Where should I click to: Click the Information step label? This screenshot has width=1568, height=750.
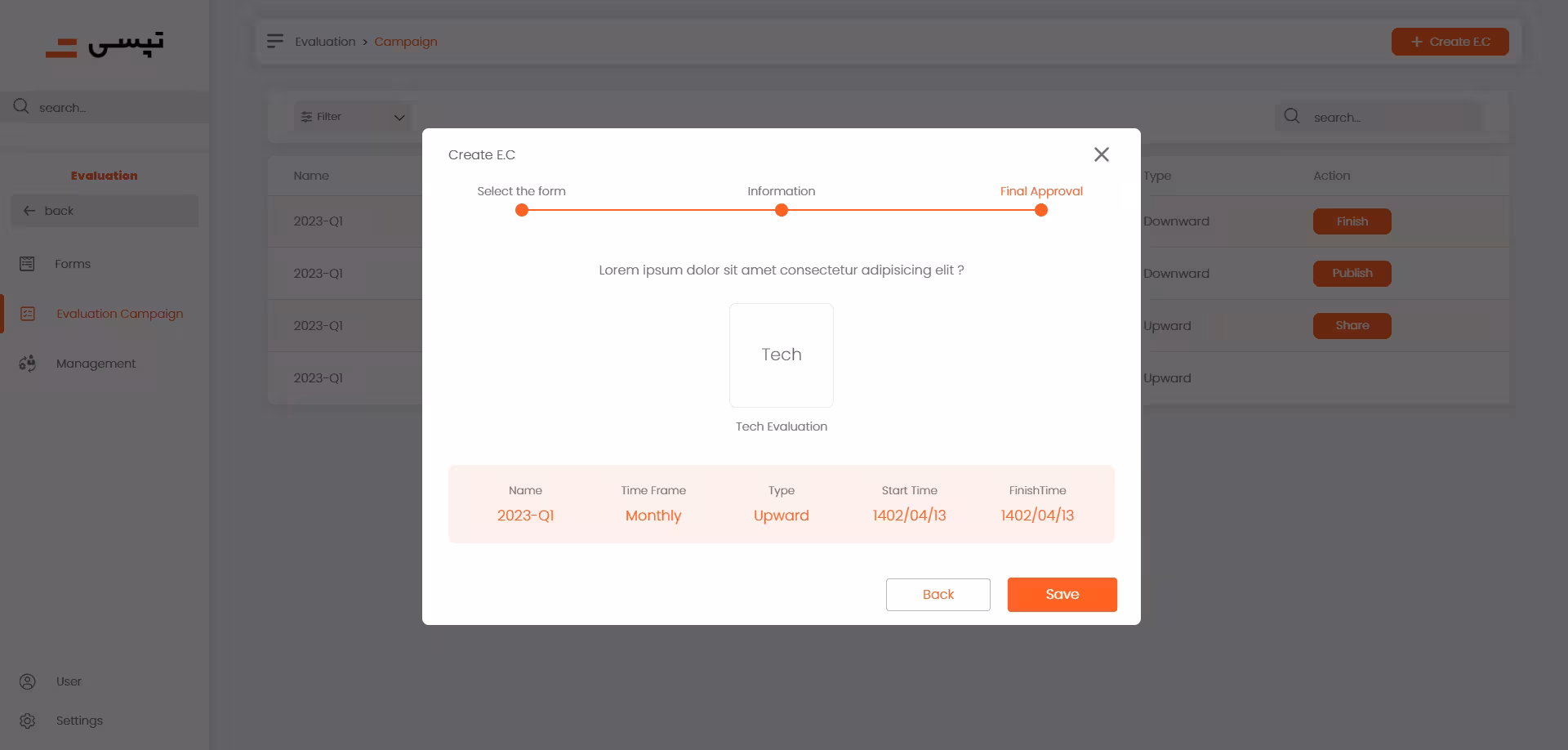coord(782,191)
